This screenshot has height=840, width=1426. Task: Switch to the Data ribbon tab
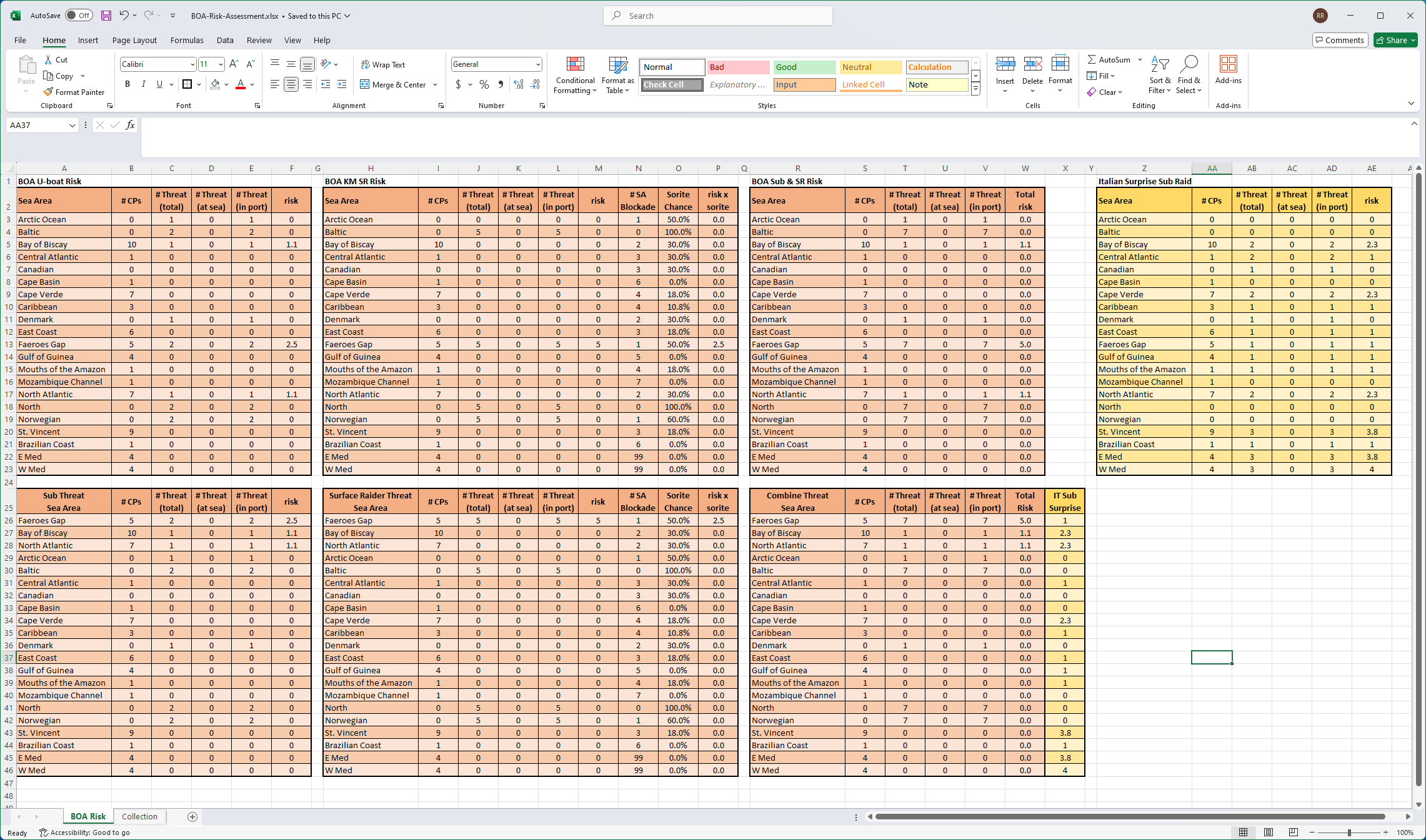click(225, 40)
